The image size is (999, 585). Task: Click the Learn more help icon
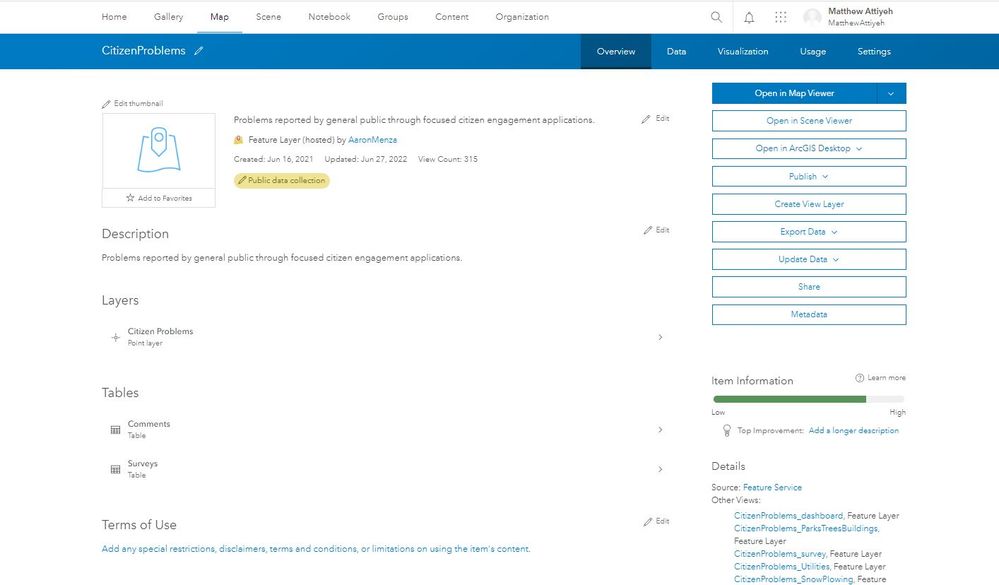pyautogui.click(x=859, y=378)
